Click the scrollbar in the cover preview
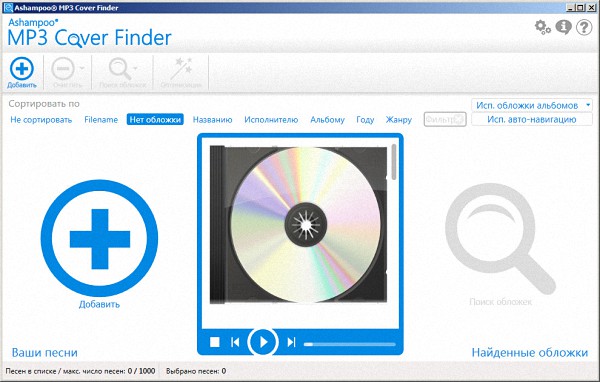 pos(394,162)
